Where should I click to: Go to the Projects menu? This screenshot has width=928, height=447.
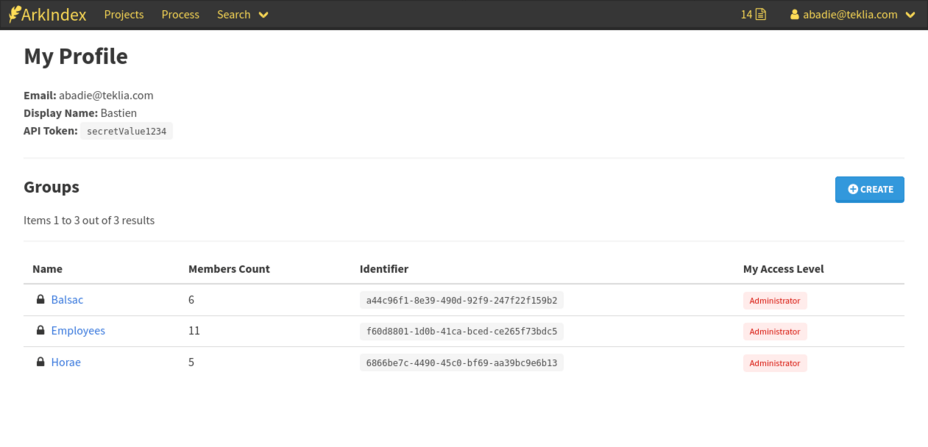124,15
